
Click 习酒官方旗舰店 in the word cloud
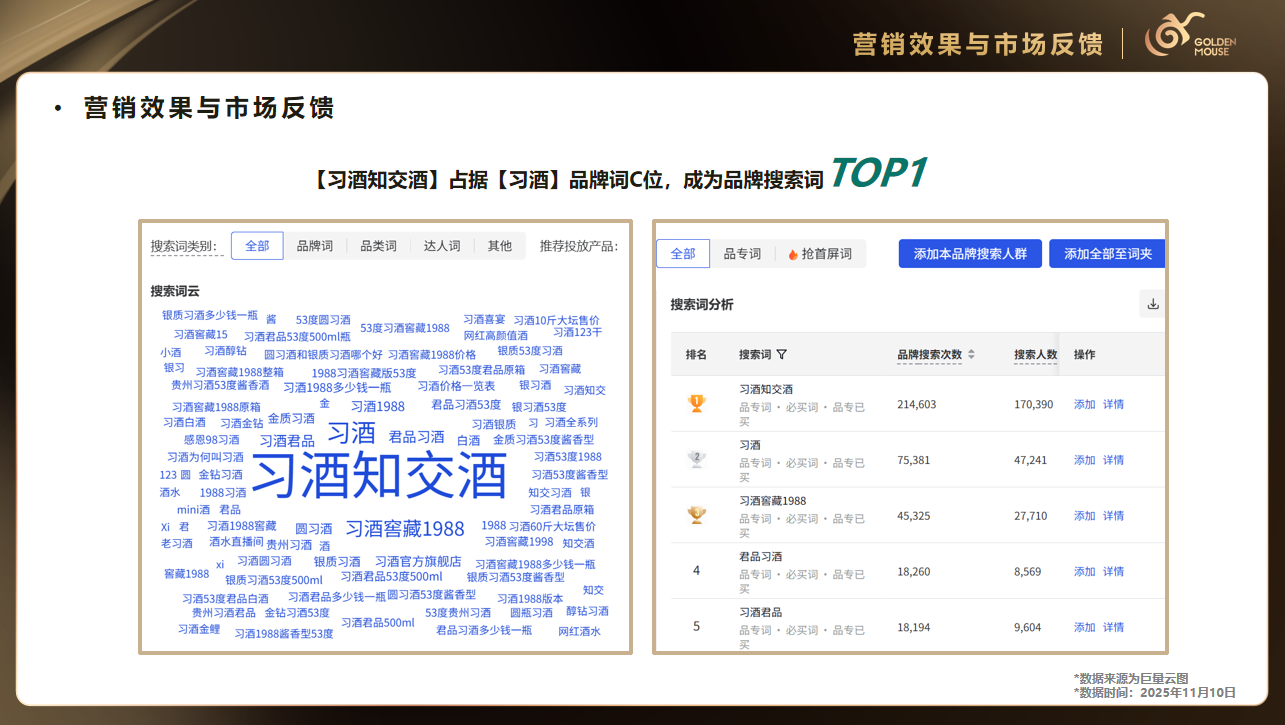(418, 562)
